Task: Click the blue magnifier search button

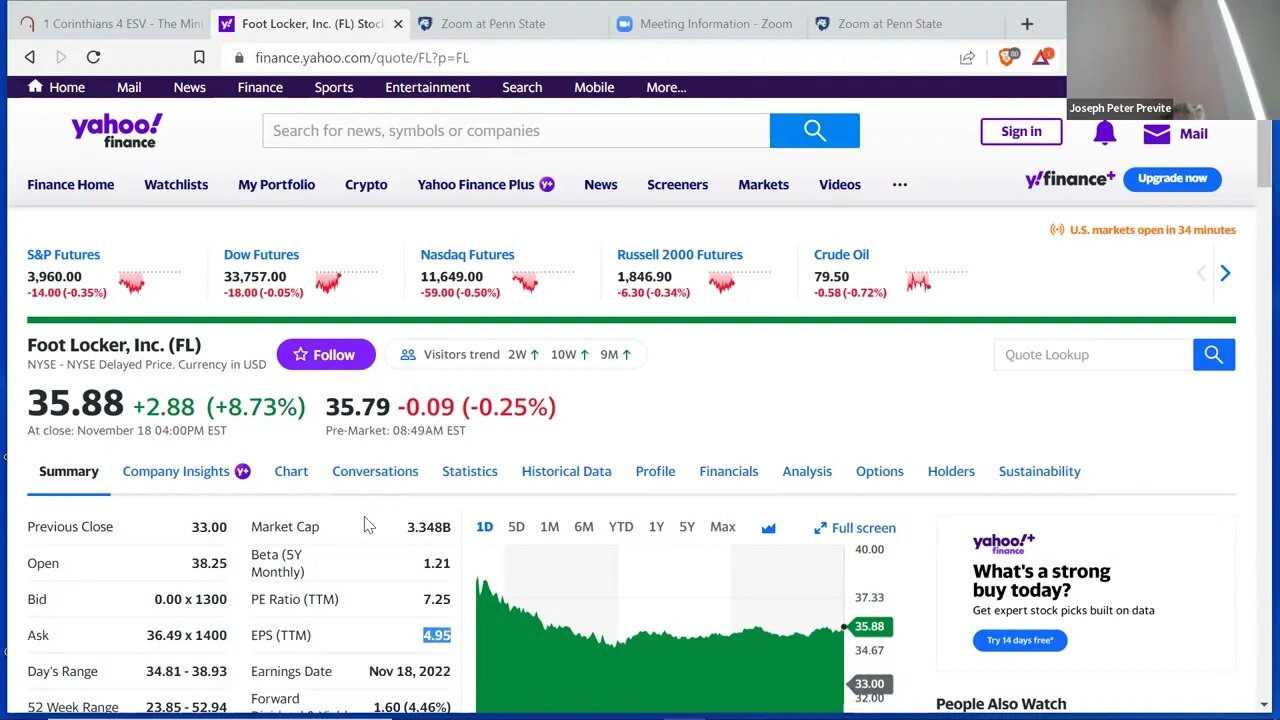Action: tap(815, 131)
